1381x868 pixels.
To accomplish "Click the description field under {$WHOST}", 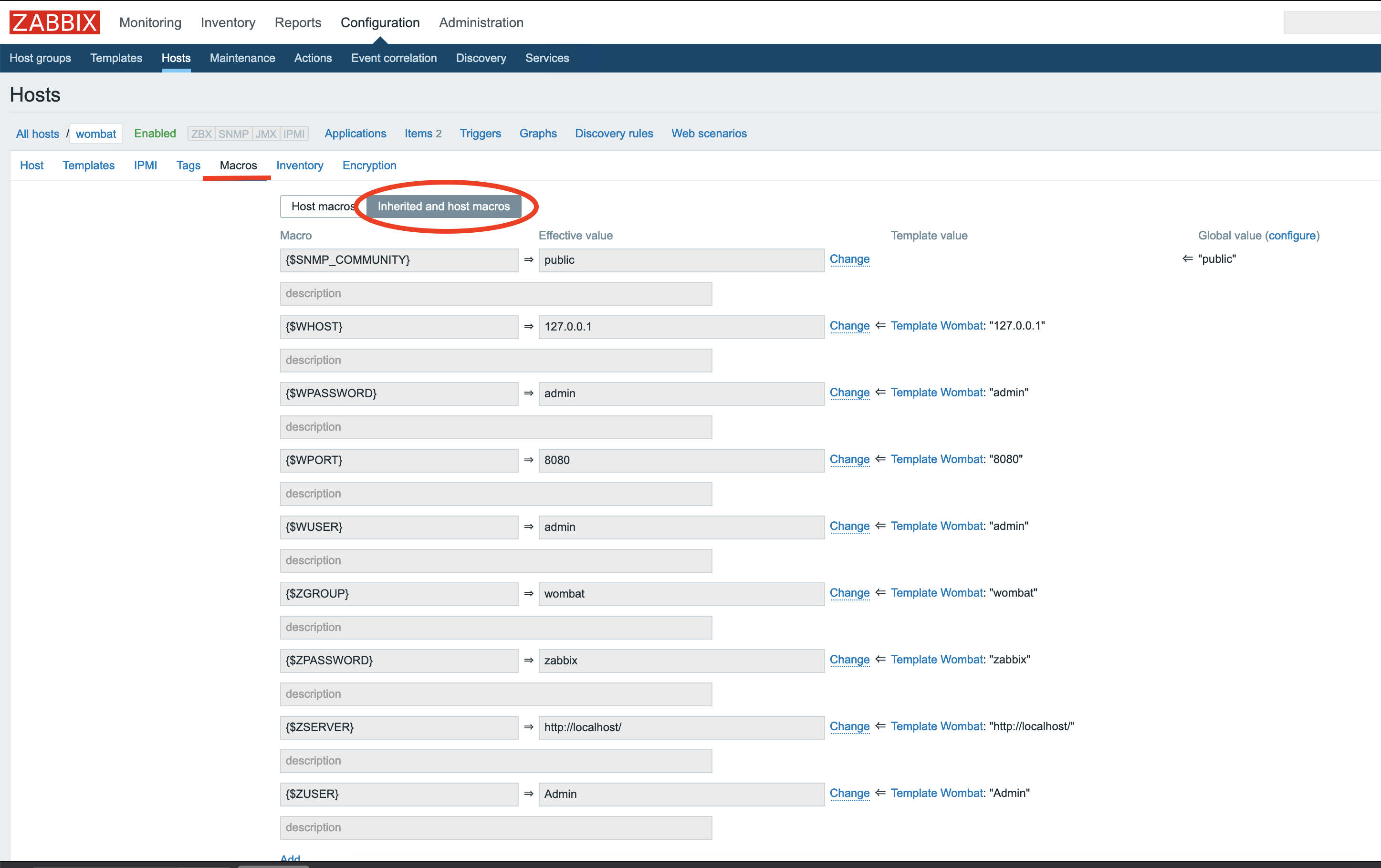I will (496, 360).
